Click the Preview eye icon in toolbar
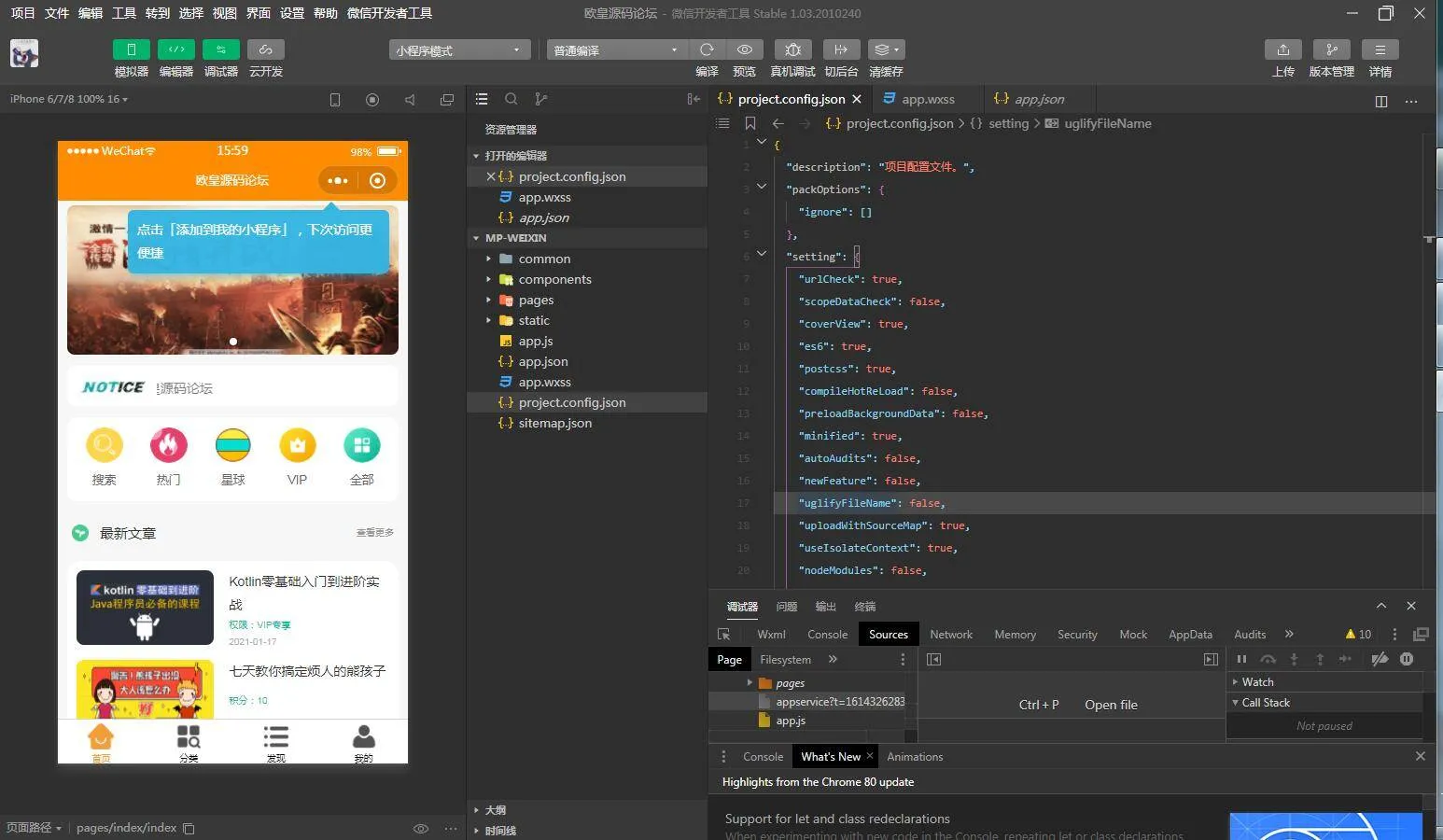 744,49
